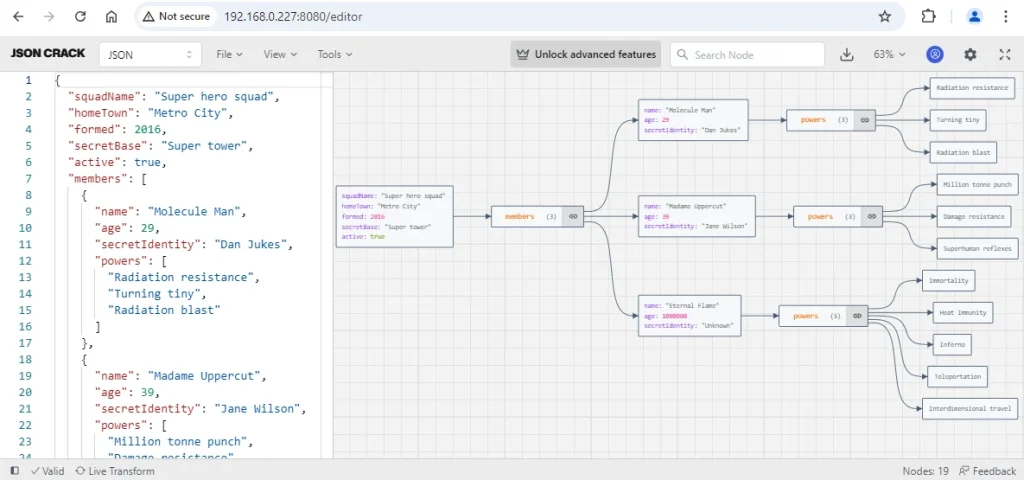Open the browser extensions puzzle icon

tap(928, 17)
